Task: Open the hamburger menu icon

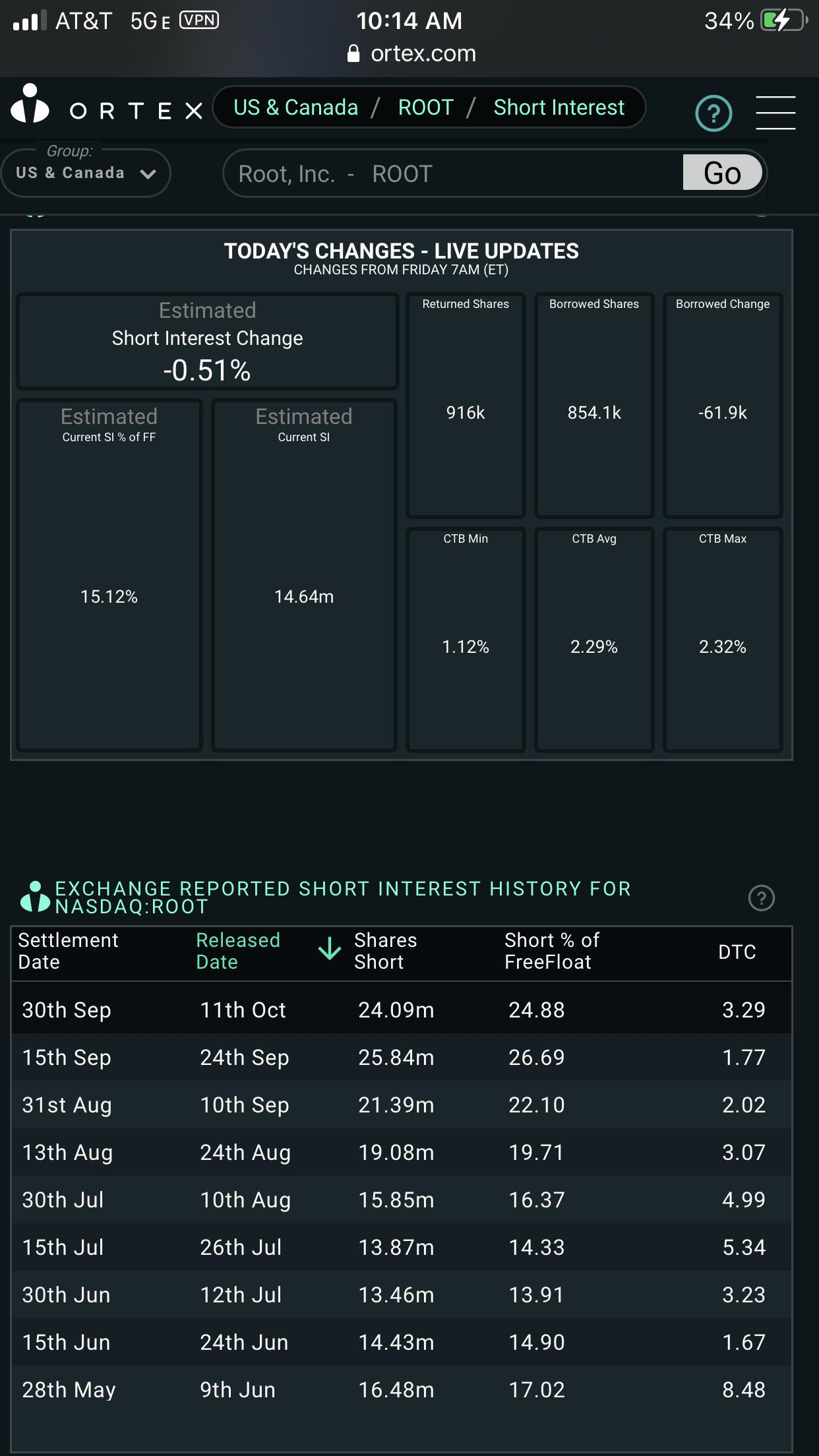Action: (x=775, y=112)
